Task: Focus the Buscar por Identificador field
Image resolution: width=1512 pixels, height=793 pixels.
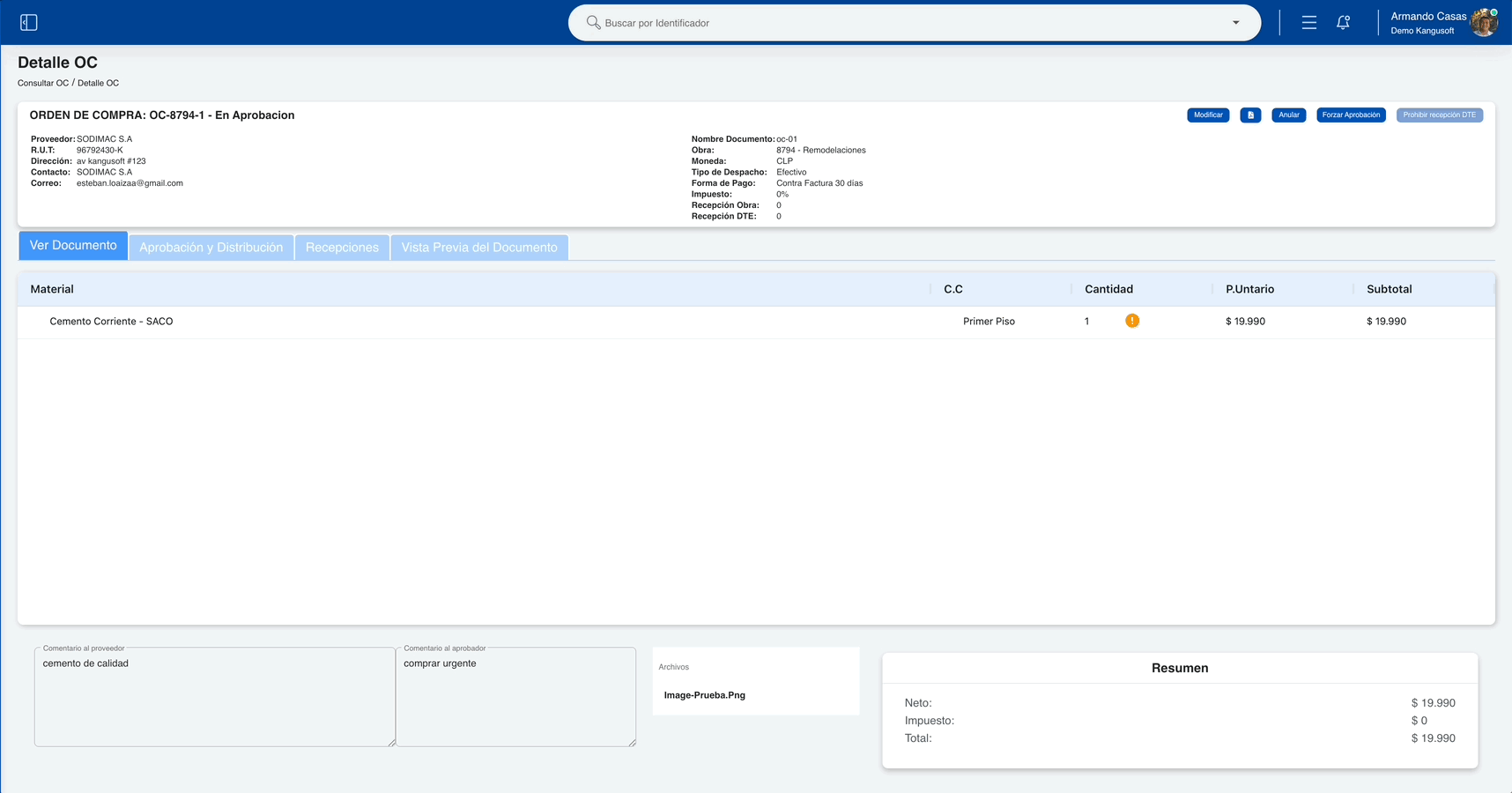Action: (x=914, y=23)
